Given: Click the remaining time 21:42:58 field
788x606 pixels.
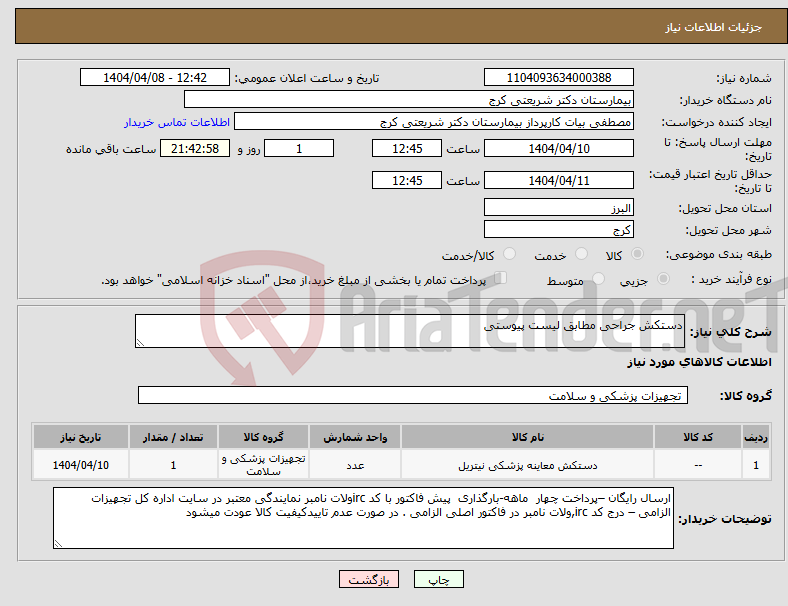Looking at the screenshot, I should [x=195, y=149].
